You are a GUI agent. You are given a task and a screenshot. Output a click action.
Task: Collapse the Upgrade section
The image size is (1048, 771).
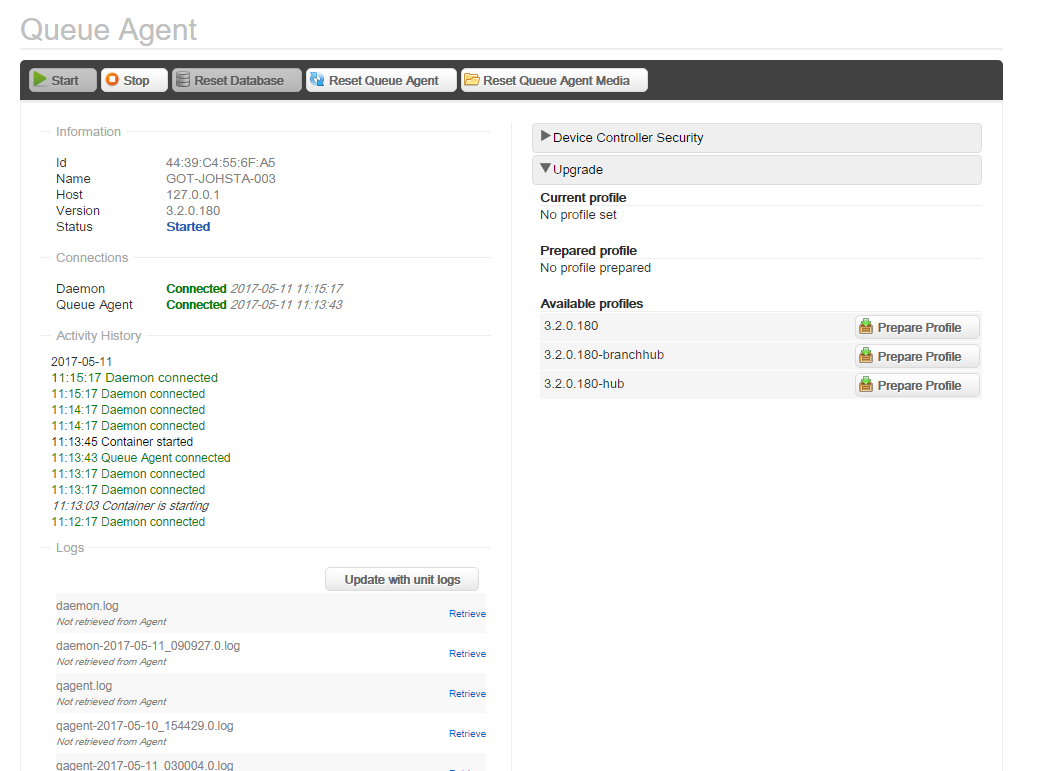546,169
